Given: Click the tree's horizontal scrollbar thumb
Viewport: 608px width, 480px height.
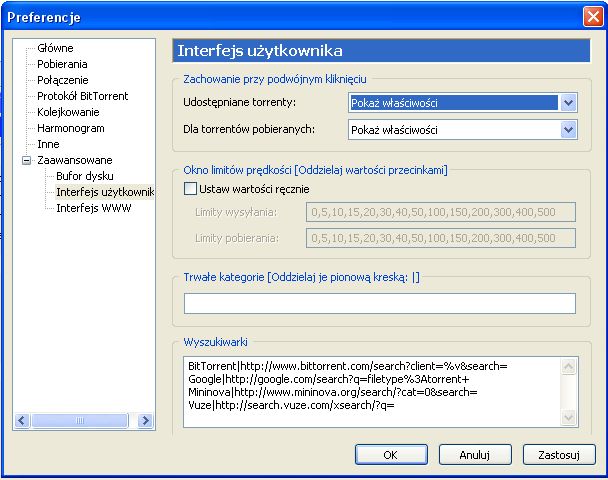Looking at the screenshot, I should (x=80, y=420).
